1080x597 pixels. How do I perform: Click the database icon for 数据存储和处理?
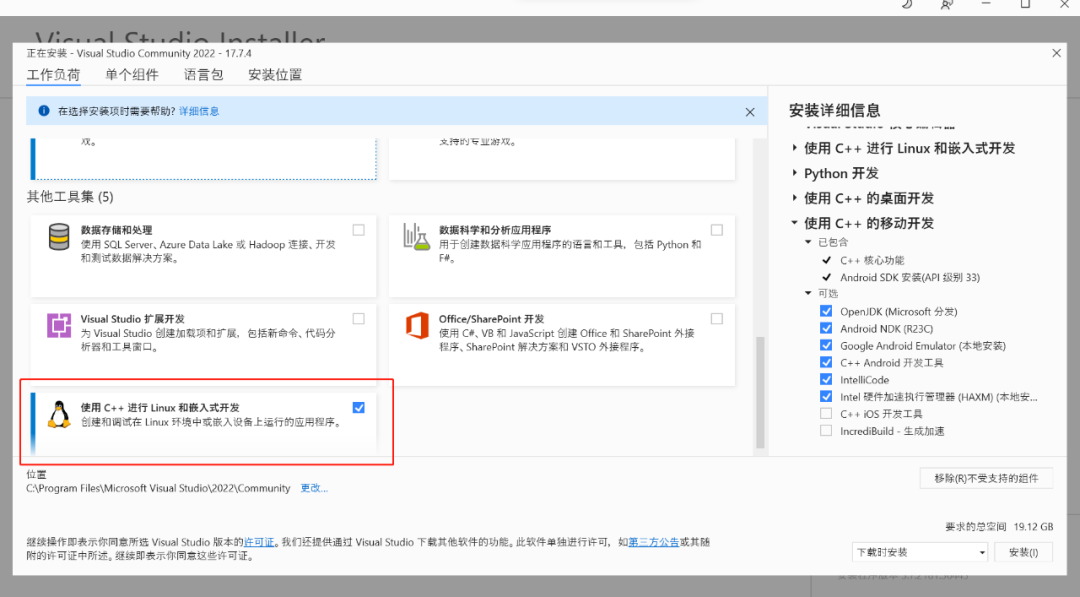[x=59, y=237]
